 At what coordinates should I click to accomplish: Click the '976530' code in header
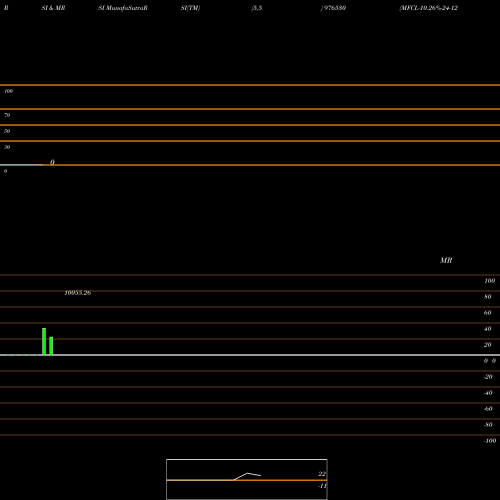pyautogui.click(x=335, y=8)
